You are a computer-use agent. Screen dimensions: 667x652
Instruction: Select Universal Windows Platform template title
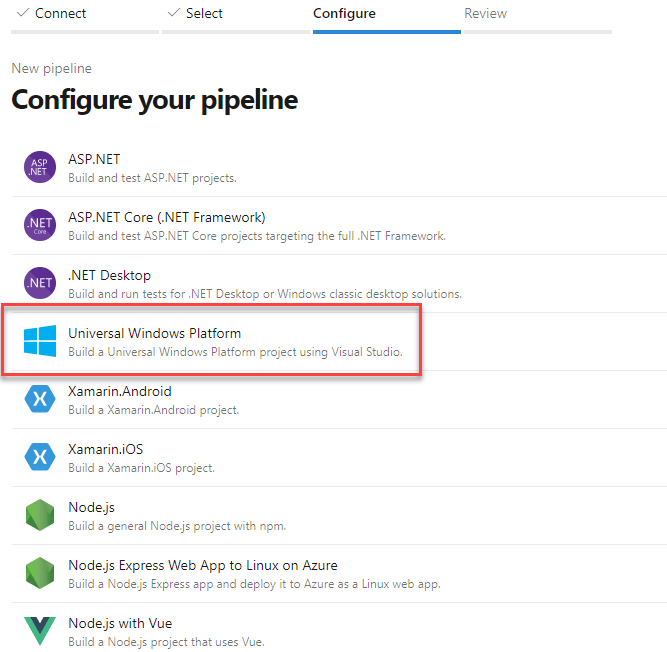point(154,333)
